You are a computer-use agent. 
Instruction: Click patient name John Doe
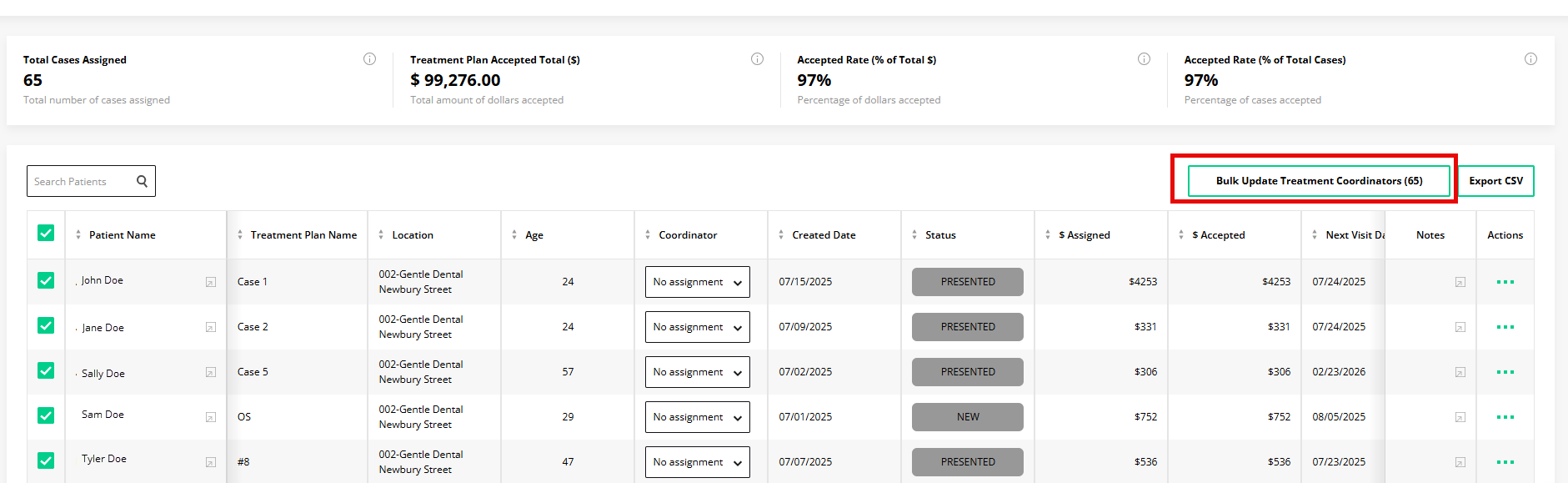pos(103,280)
